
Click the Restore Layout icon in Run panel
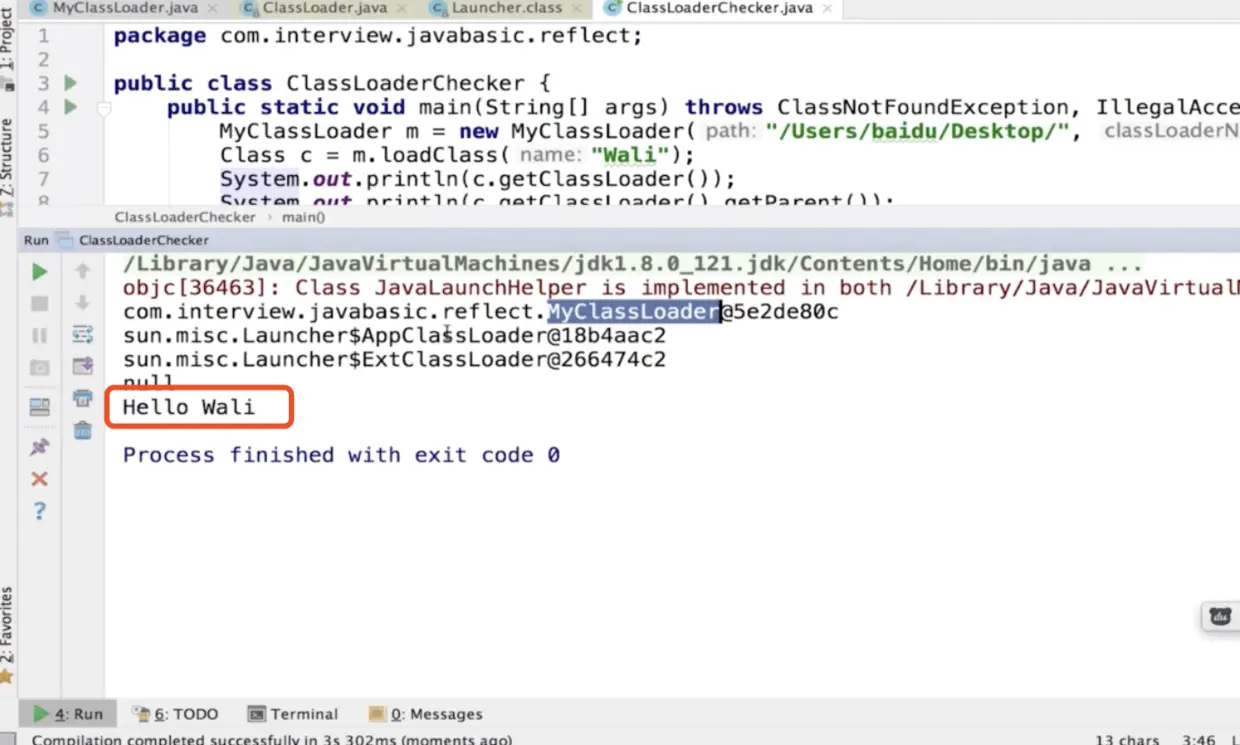(x=39, y=406)
